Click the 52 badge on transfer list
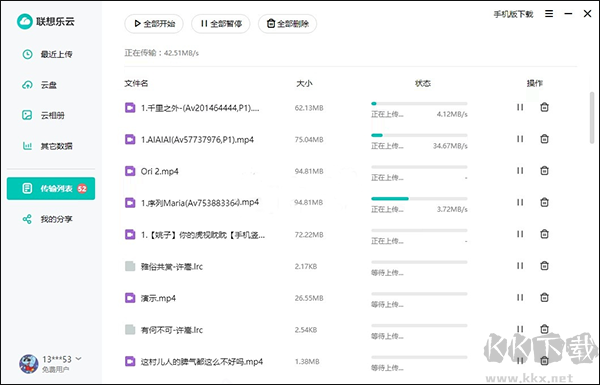 (82, 188)
